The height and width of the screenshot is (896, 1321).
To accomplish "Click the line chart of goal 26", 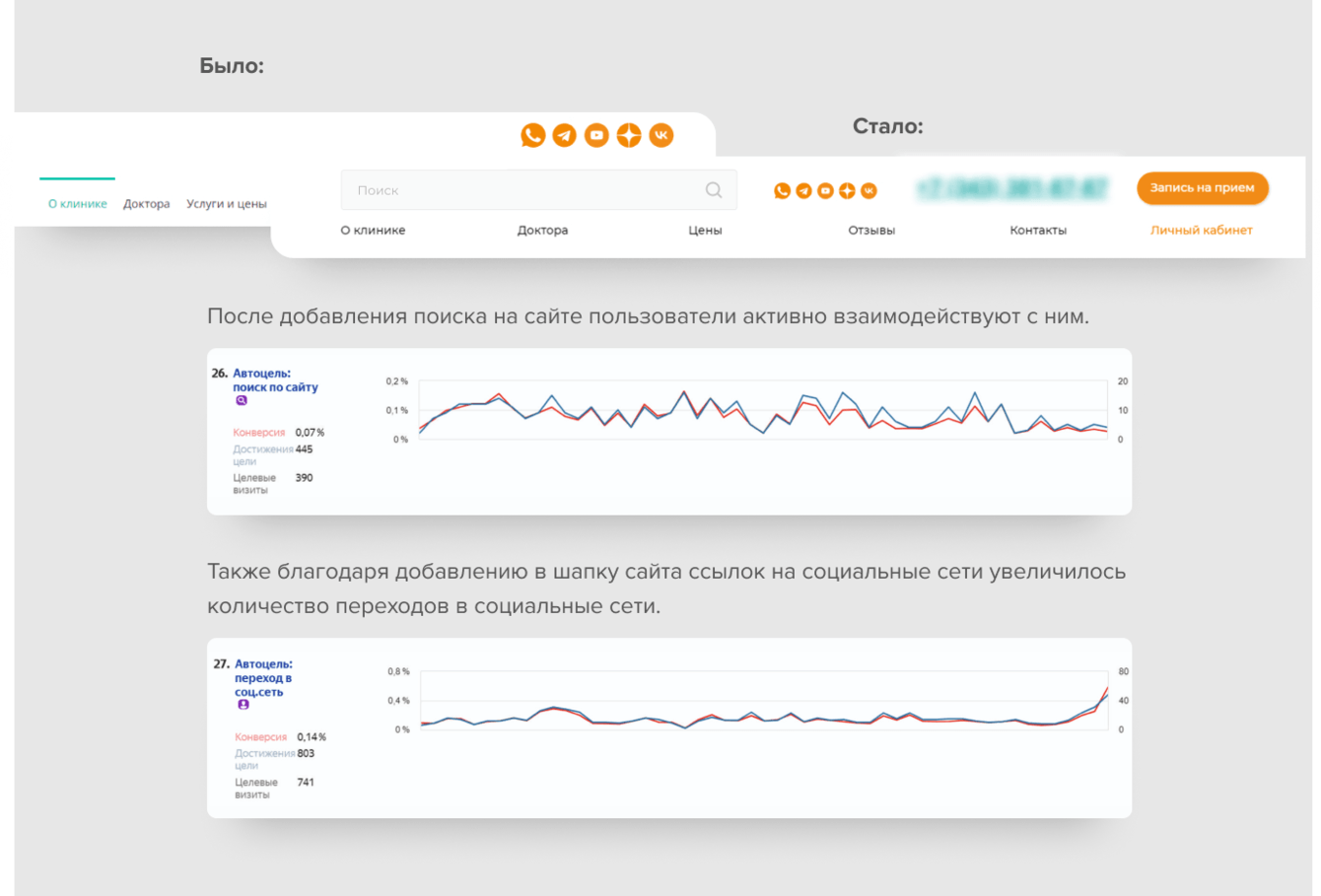I will pyautogui.click(x=763, y=411).
